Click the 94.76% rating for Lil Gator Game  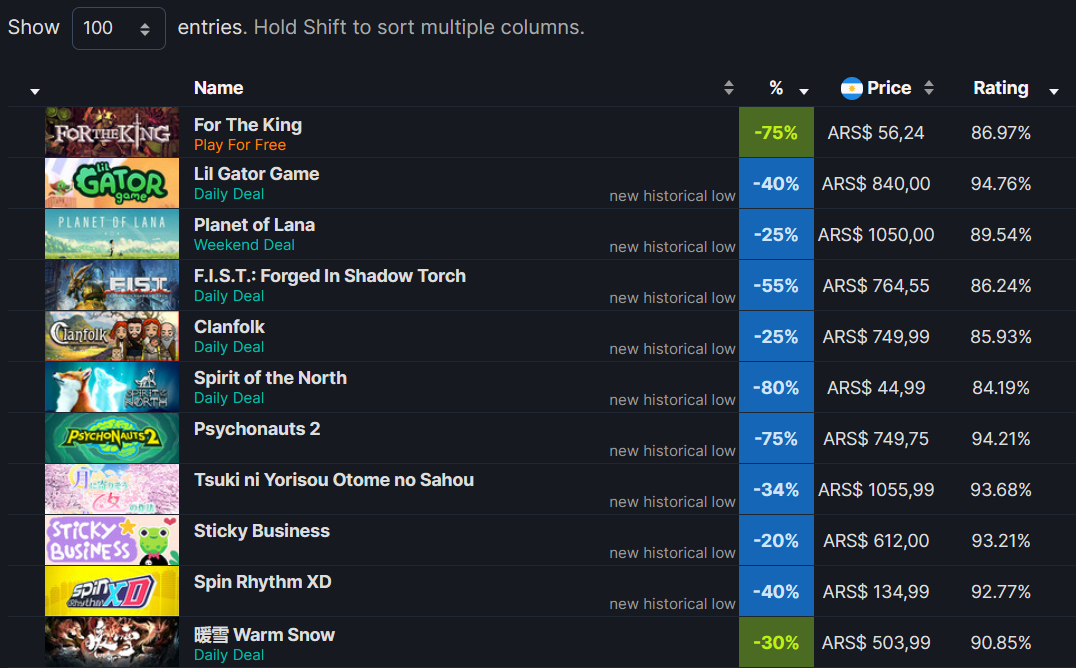click(x=1001, y=183)
